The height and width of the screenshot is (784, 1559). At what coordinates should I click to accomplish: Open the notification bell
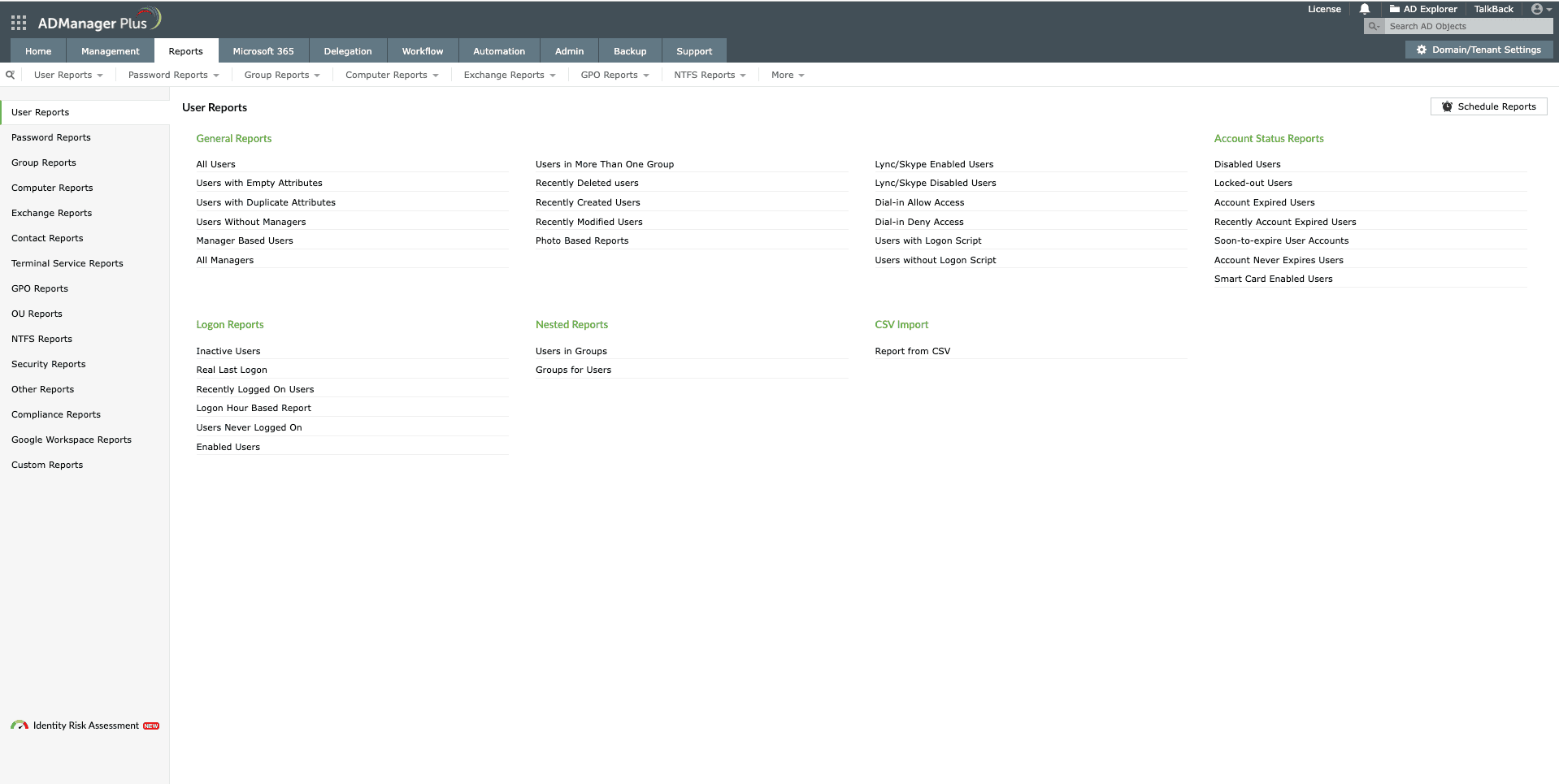coord(1364,9)
